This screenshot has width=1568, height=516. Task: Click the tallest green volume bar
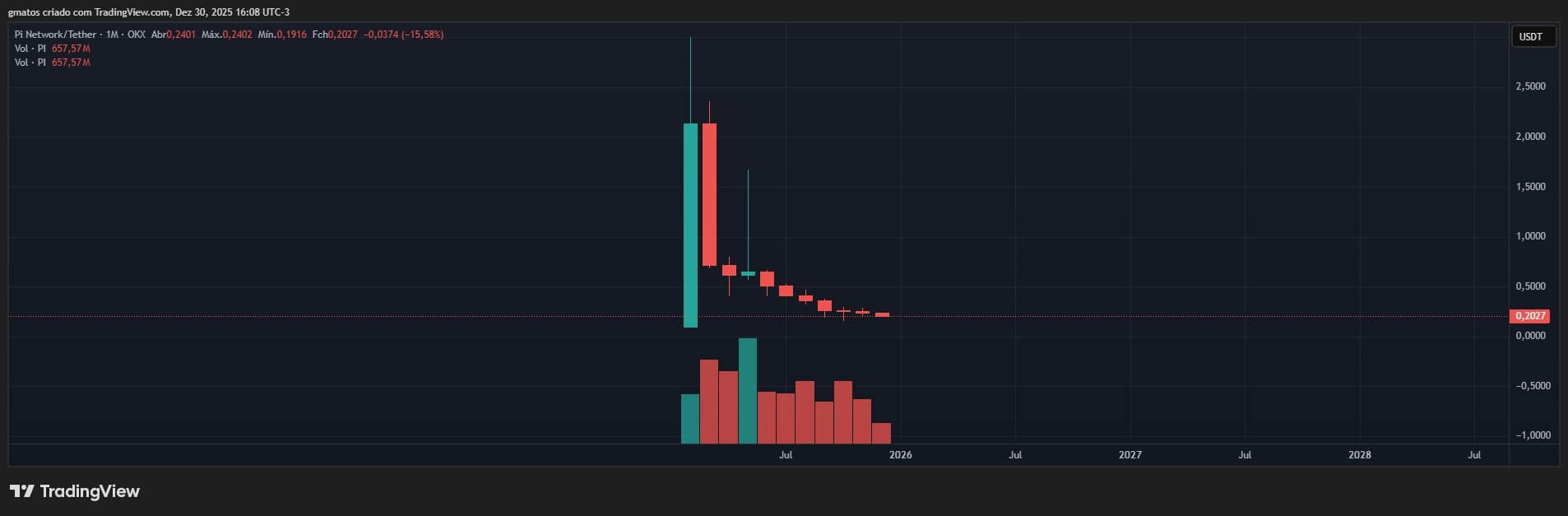747,391
